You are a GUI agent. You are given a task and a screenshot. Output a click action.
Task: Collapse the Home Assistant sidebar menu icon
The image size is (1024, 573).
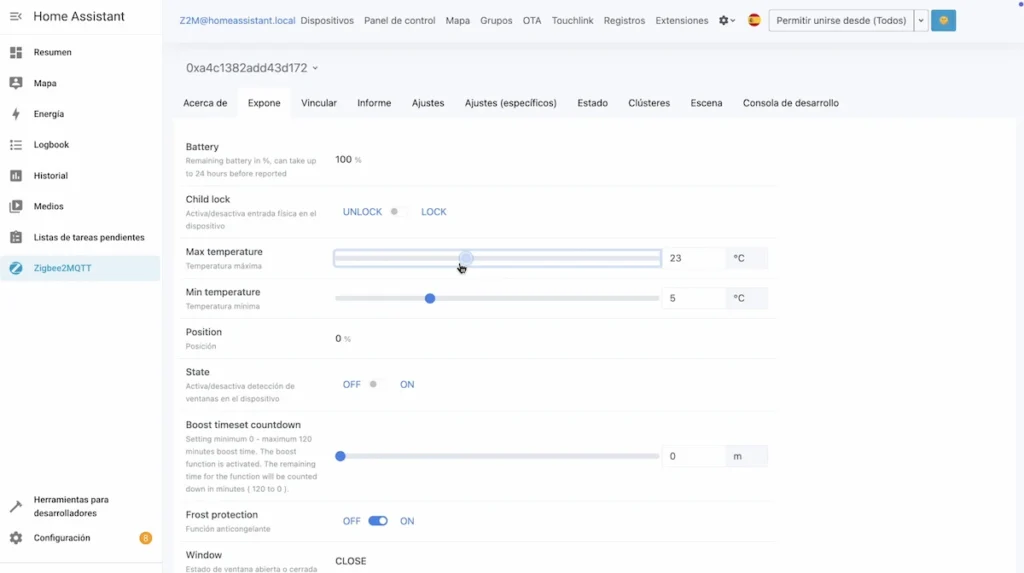coord(15,17)
